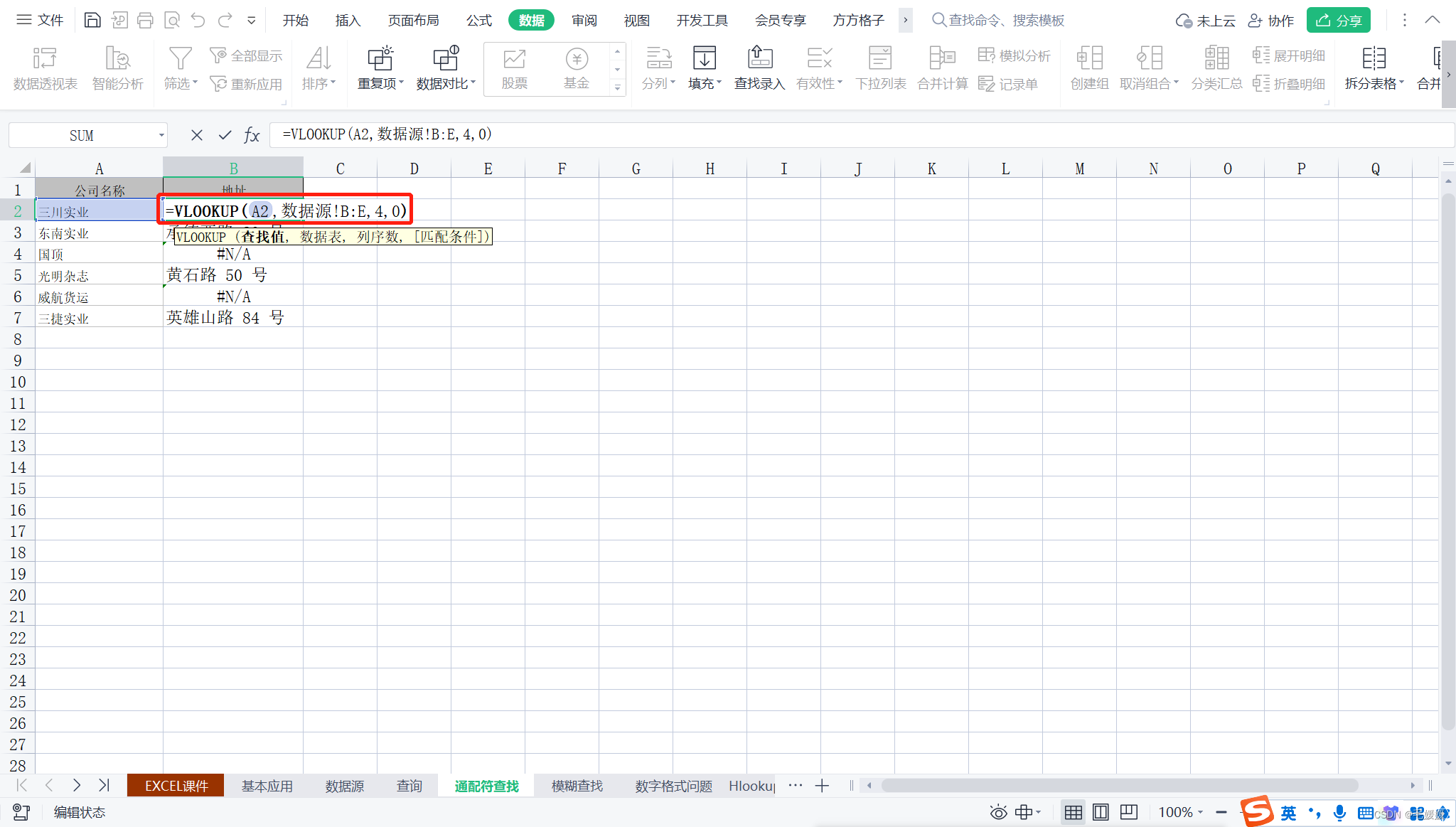Open the 数据源 sheet tab

click(345, 786)
